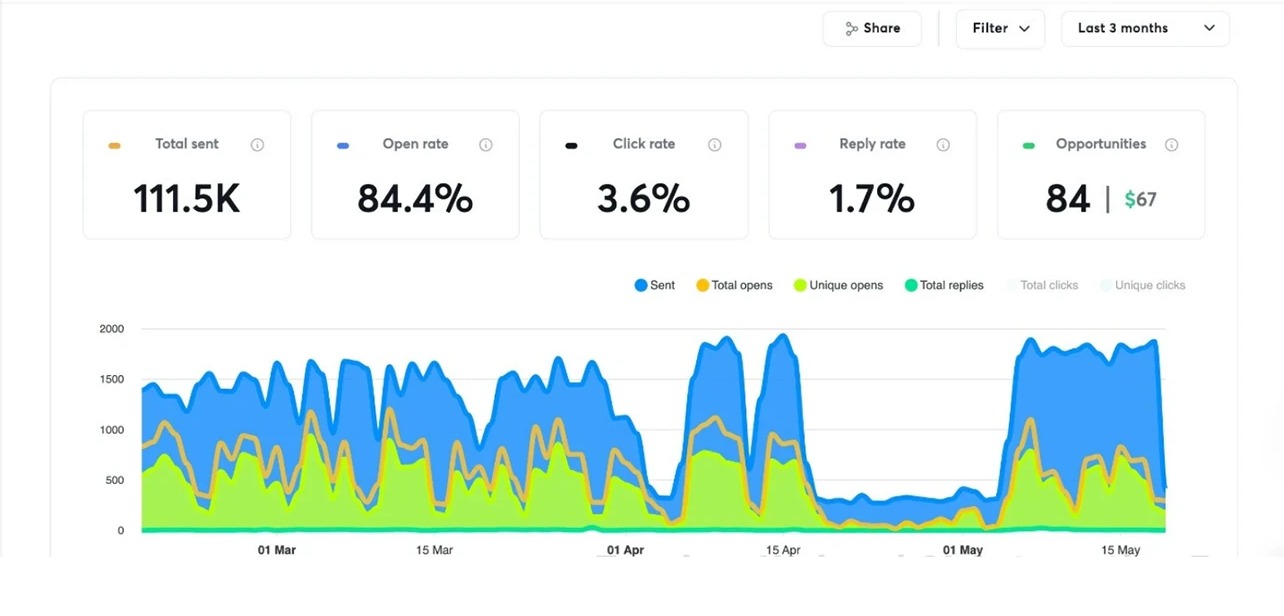The height and width of the screenshot is (616, 1284).
Task: Click the blue Open rate color marker
Action: (x=343, y=146)
